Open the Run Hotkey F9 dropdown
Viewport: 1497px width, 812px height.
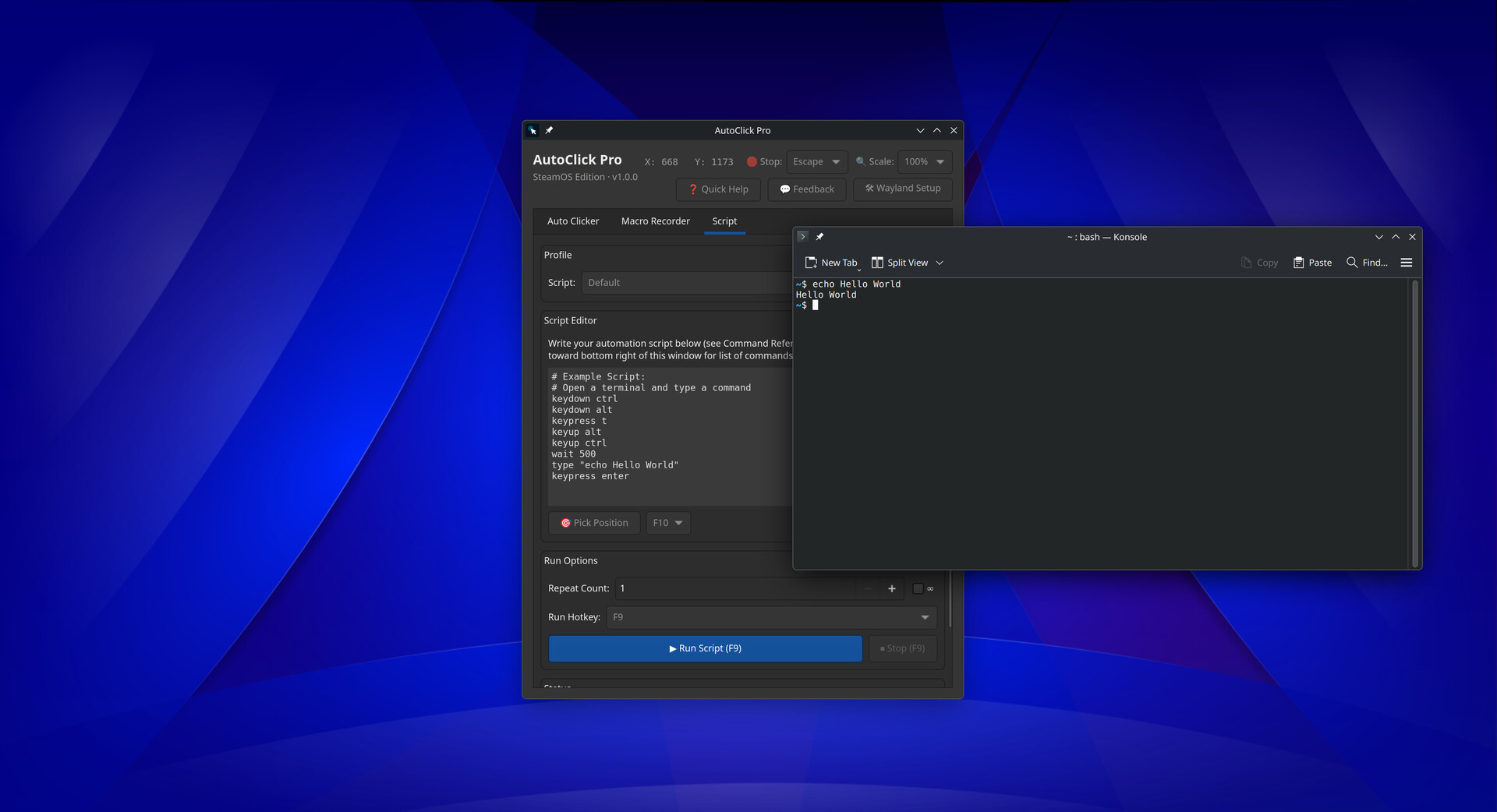(771, 617)
